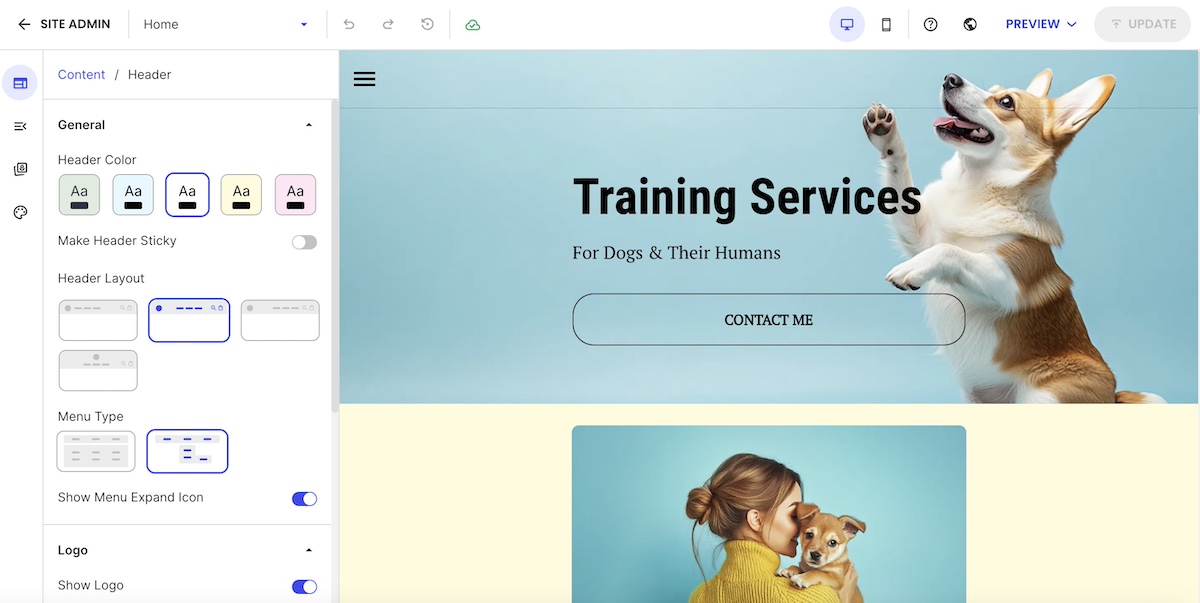Click the undo arrow icon
The height and width of the screenshot is (603, 1200).
349,24
